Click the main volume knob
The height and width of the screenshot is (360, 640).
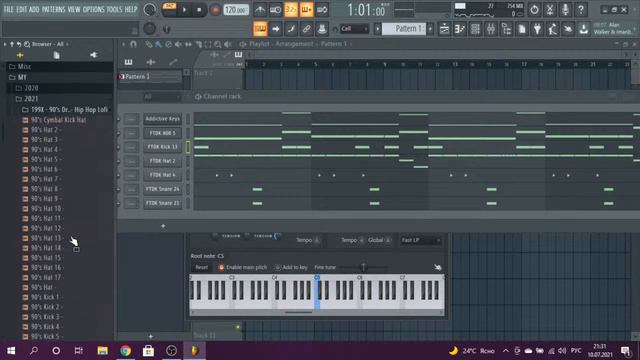[x=150, y=9]
